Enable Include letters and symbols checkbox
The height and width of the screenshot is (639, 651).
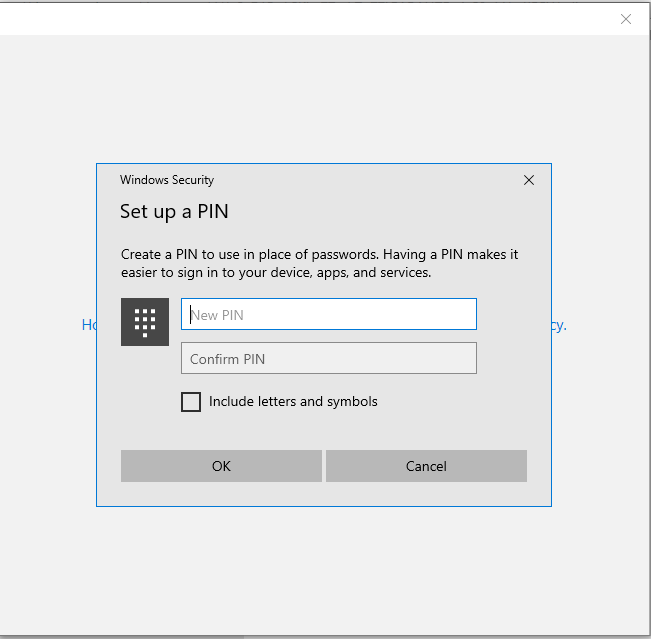(x=191, y=402)
